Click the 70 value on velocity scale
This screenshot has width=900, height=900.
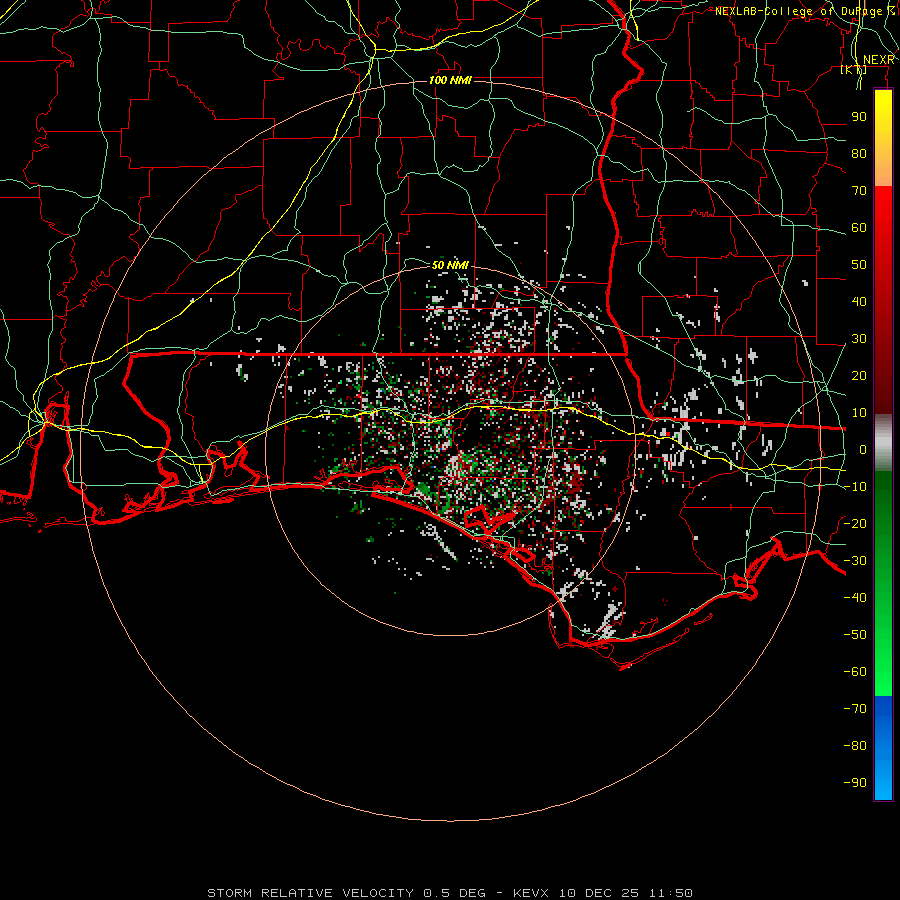pos(859,191)
